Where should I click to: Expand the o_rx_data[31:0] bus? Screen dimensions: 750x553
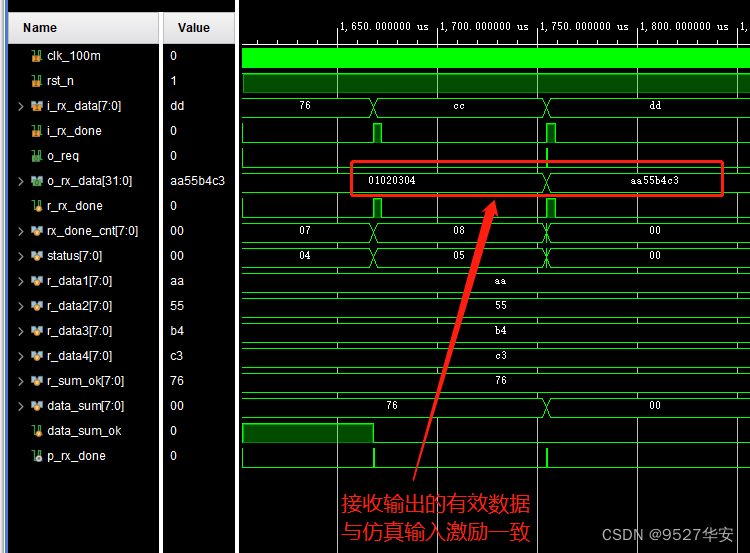[21, 181]
